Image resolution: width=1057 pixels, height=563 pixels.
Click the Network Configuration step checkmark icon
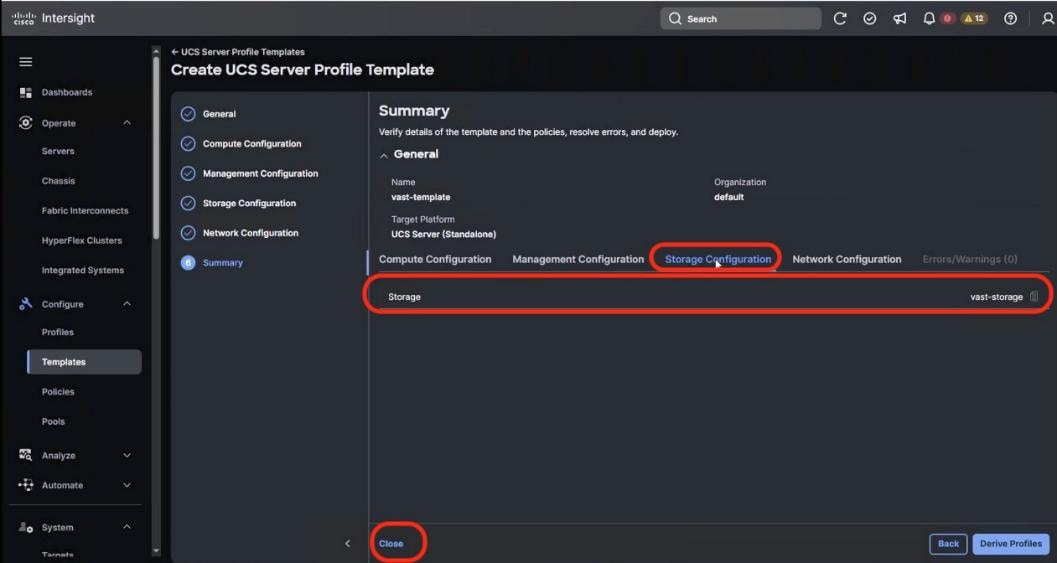(x=188, y=233)
